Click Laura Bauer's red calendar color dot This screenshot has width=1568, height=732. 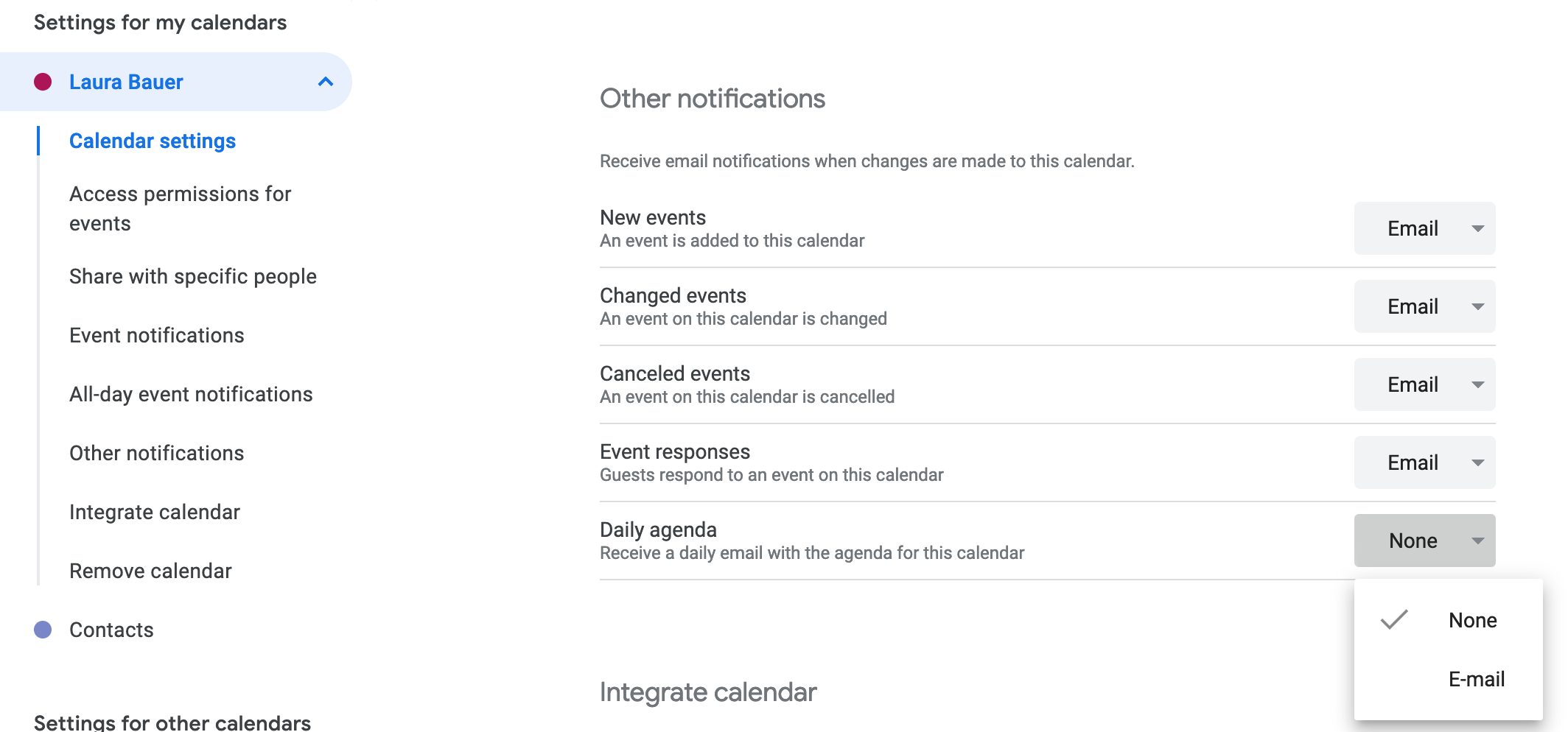[x=43, y=82]
